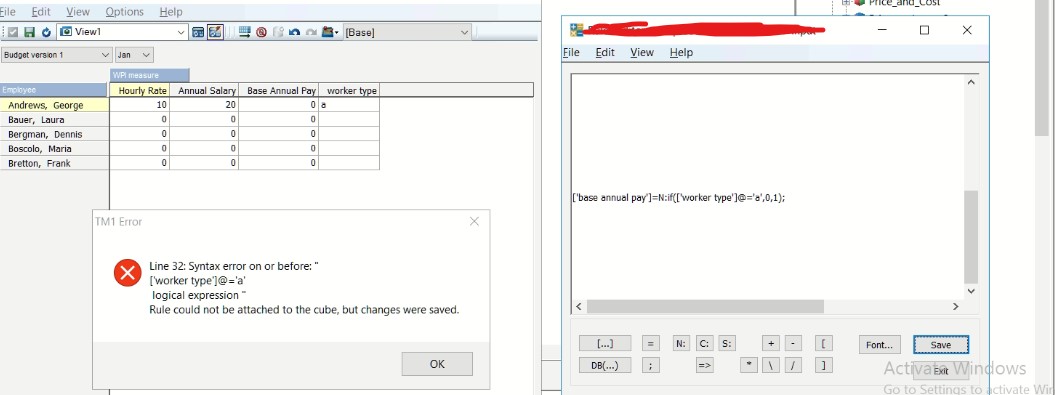Click the Hourly Rate column header
This screenshot has width=1055, height=395.
tap(140, 91)
